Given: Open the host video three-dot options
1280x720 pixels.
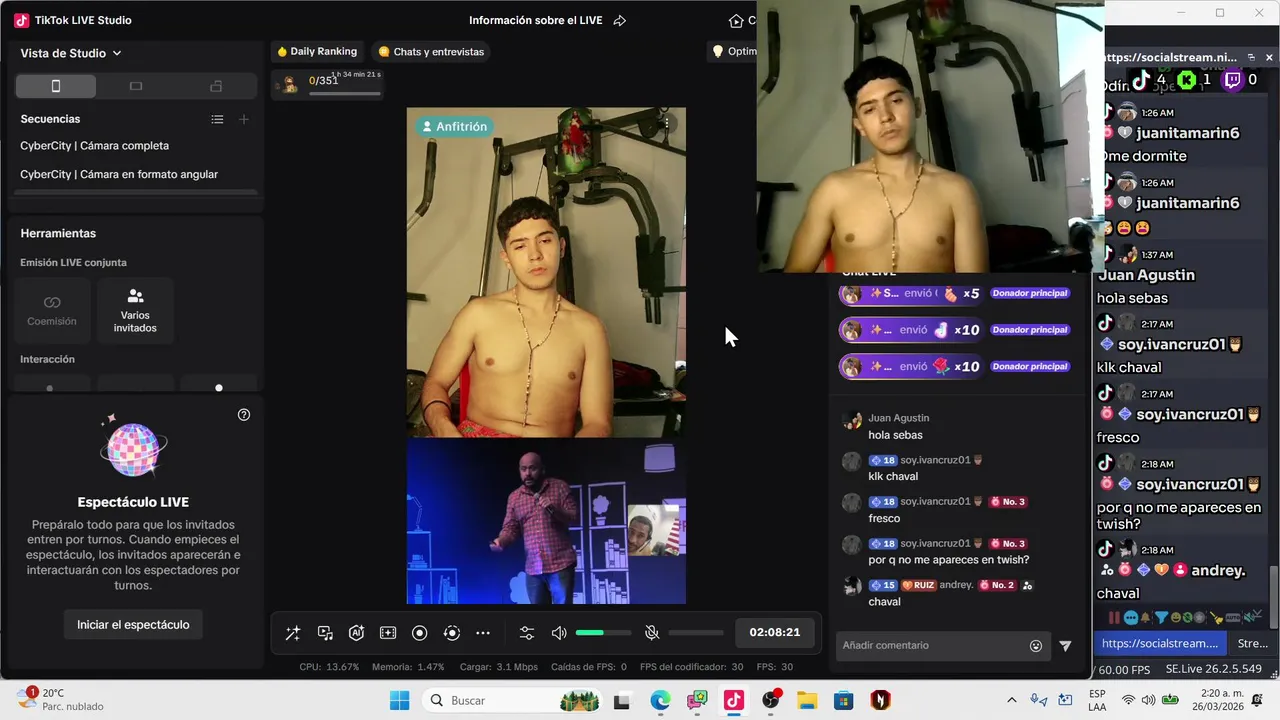Looking at the screenshot, I should (x=667, y=122).
